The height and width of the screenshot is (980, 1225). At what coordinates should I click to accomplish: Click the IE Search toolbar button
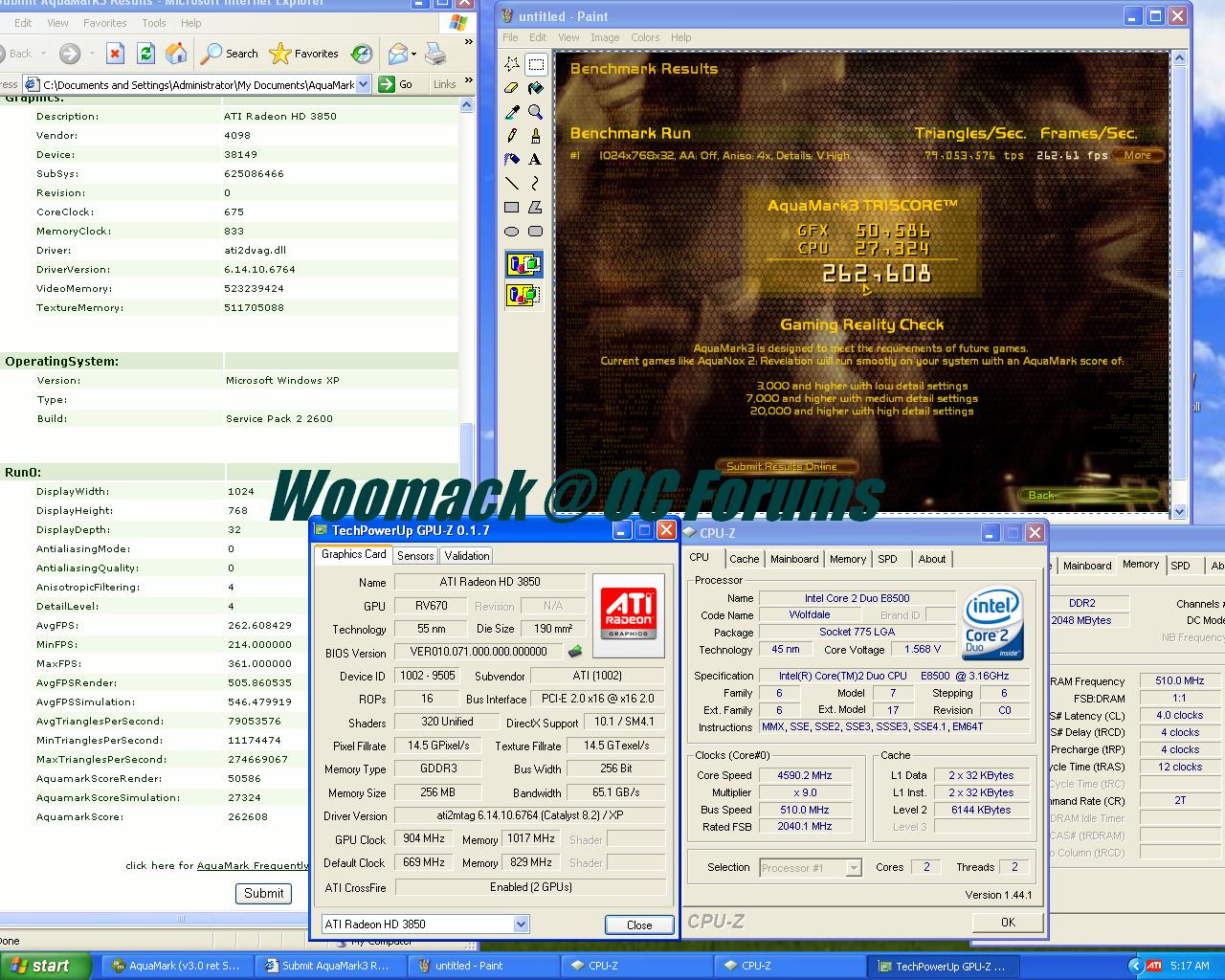[230, 54]
